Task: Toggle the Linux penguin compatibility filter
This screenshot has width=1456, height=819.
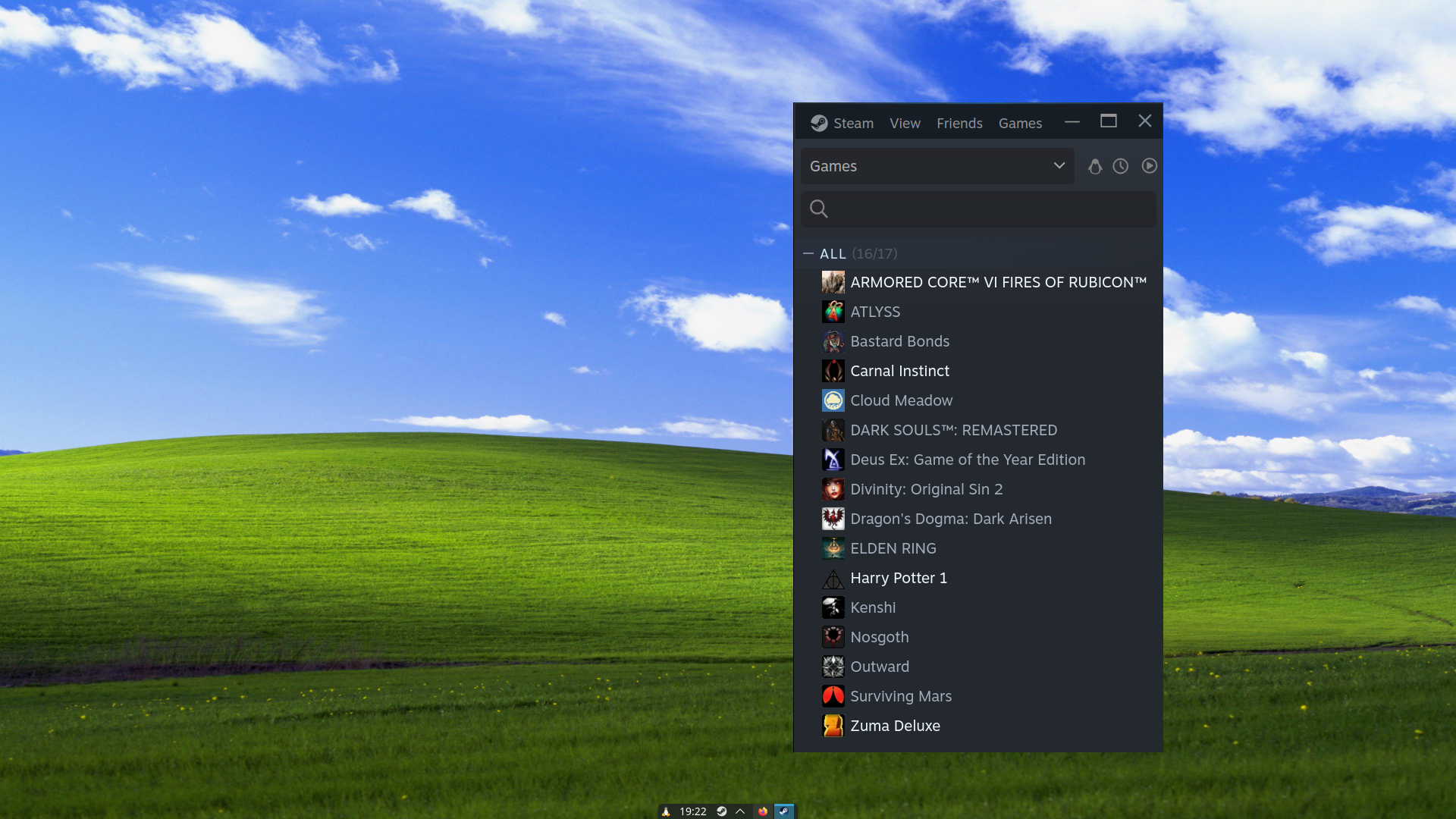Action: click(1095, 166)
